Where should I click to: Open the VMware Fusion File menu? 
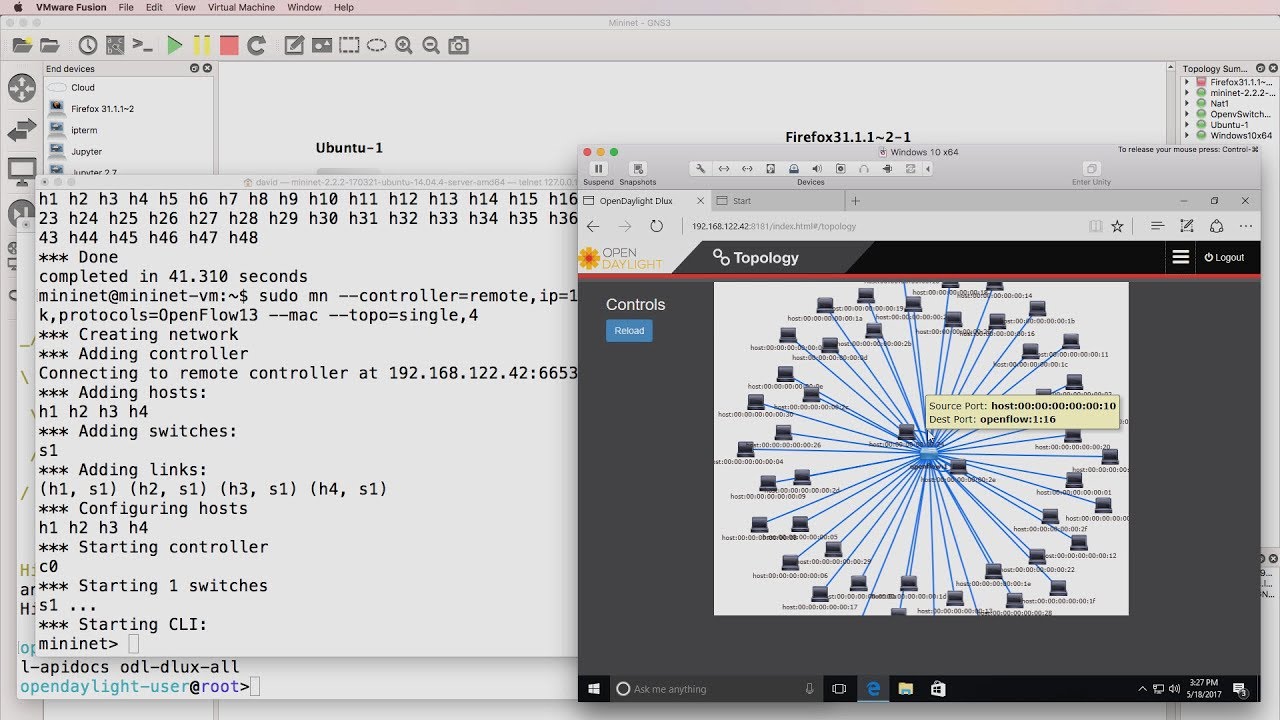(126, 7)
